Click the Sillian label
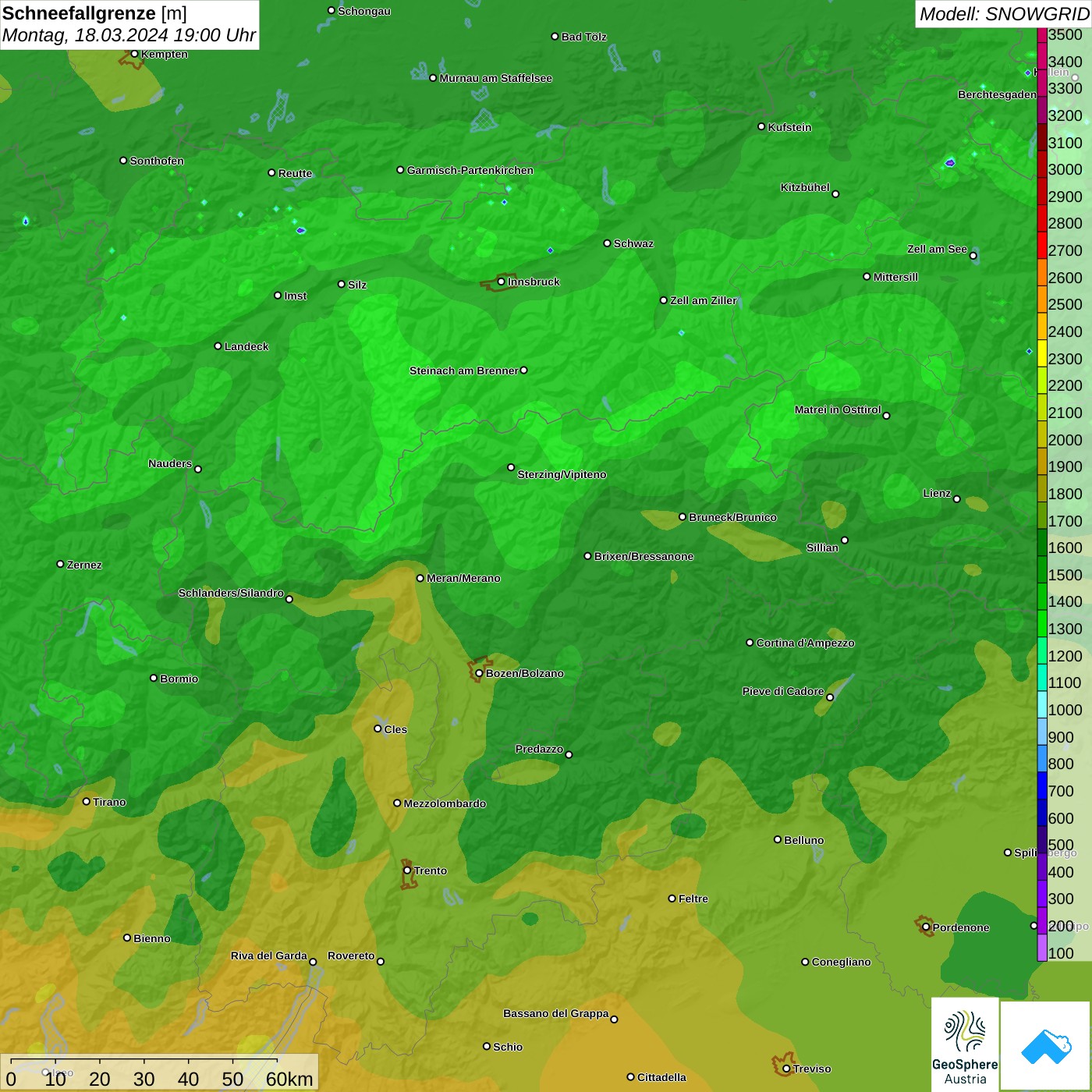The width and height of the screenshot is (1092, 1092). click(822, 548)
